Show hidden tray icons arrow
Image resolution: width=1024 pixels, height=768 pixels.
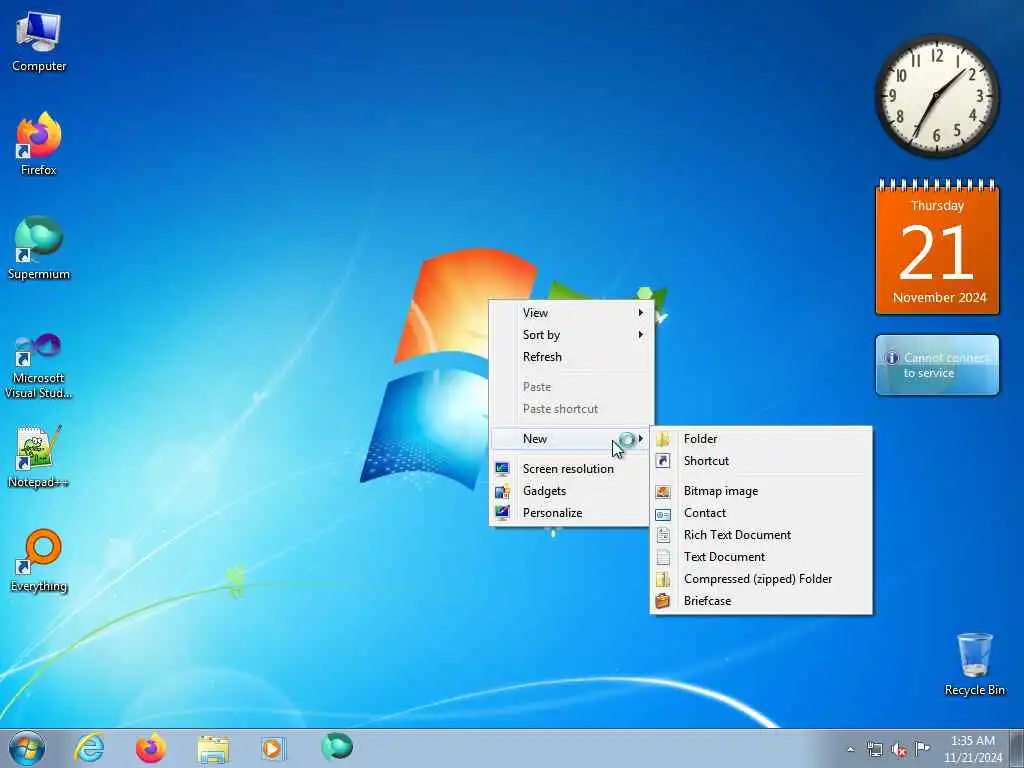850,750
